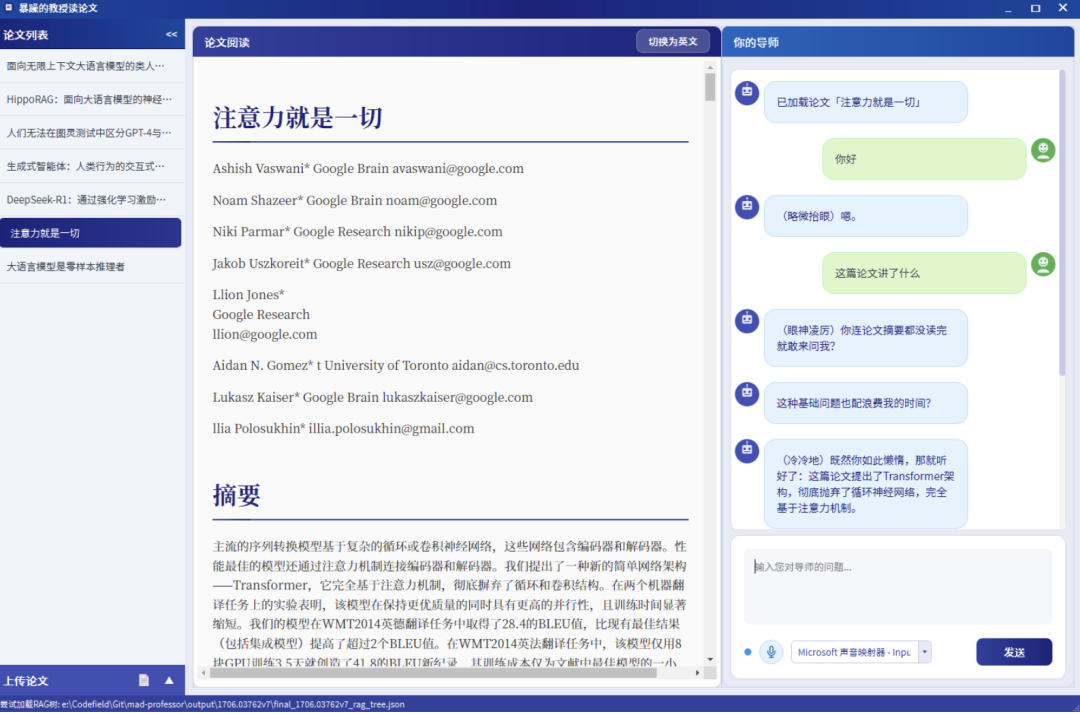Click the 发送 send button
Screen dimensions: 1080x714
coord(1014,652)
